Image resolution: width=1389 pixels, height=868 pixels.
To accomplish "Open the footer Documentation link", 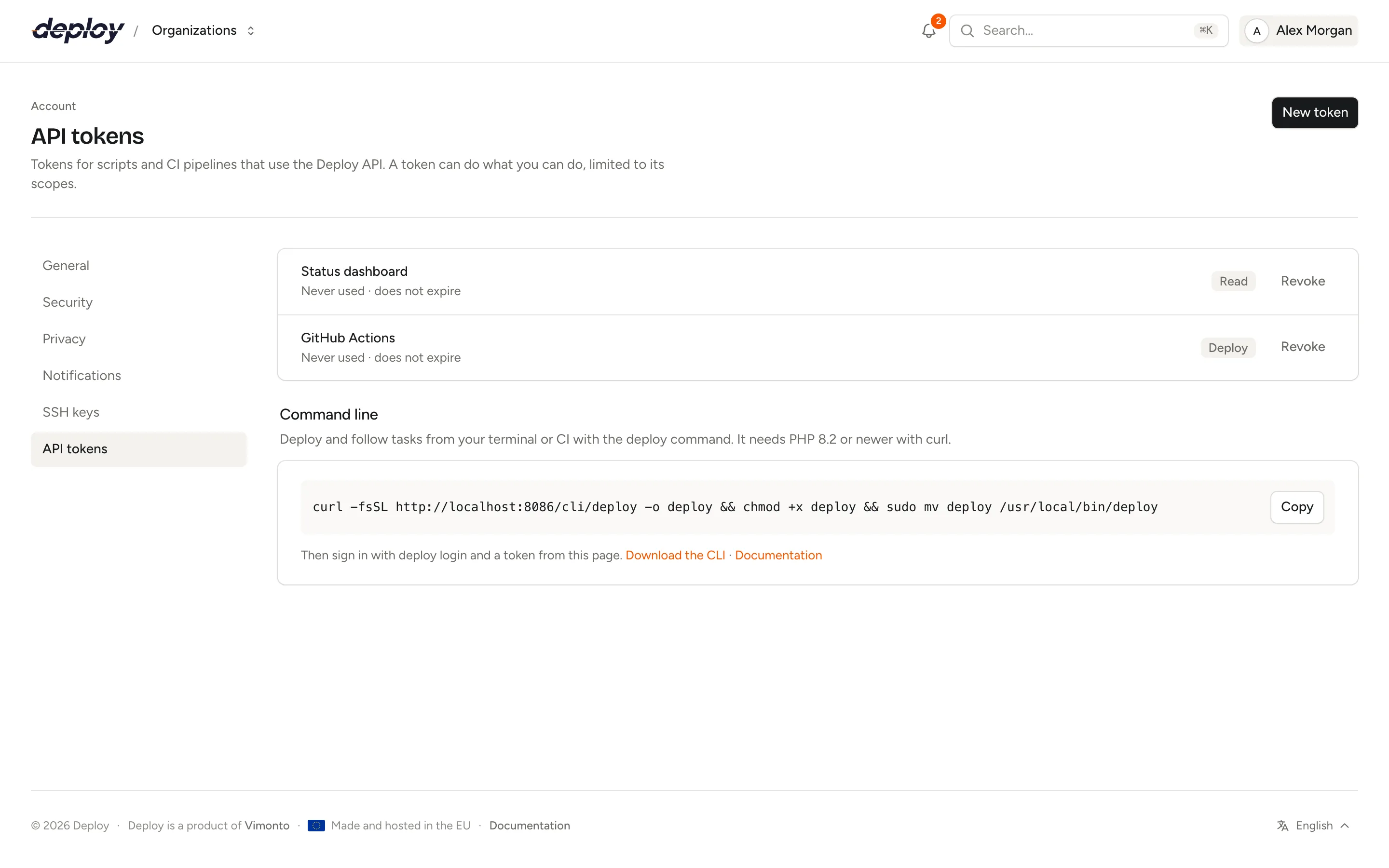I will point(529,826).
